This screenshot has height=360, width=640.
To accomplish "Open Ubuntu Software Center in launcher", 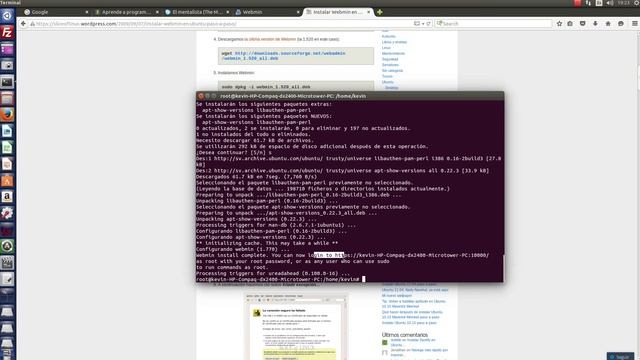I will point(7,180).
